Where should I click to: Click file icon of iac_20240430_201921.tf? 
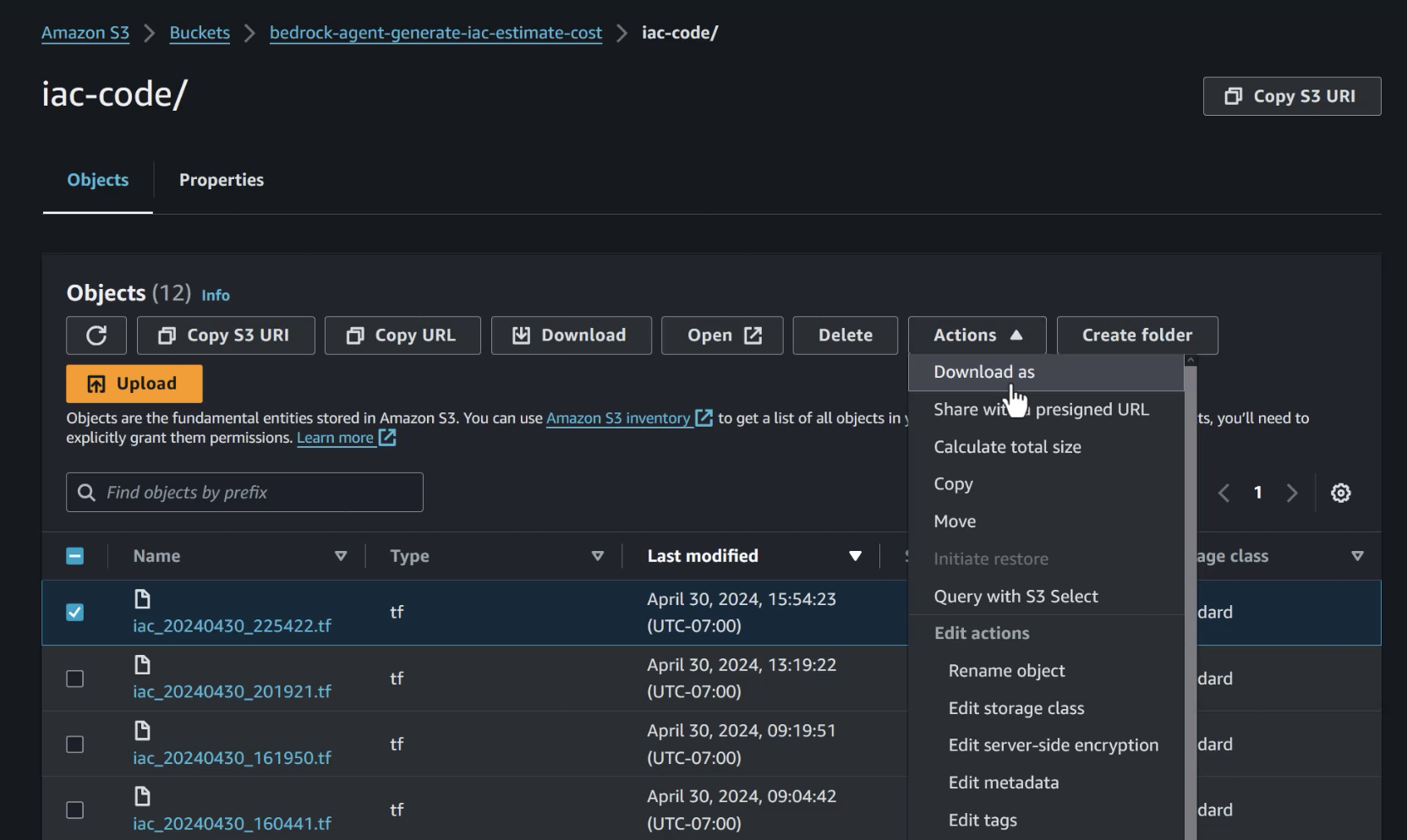(142, 665)
